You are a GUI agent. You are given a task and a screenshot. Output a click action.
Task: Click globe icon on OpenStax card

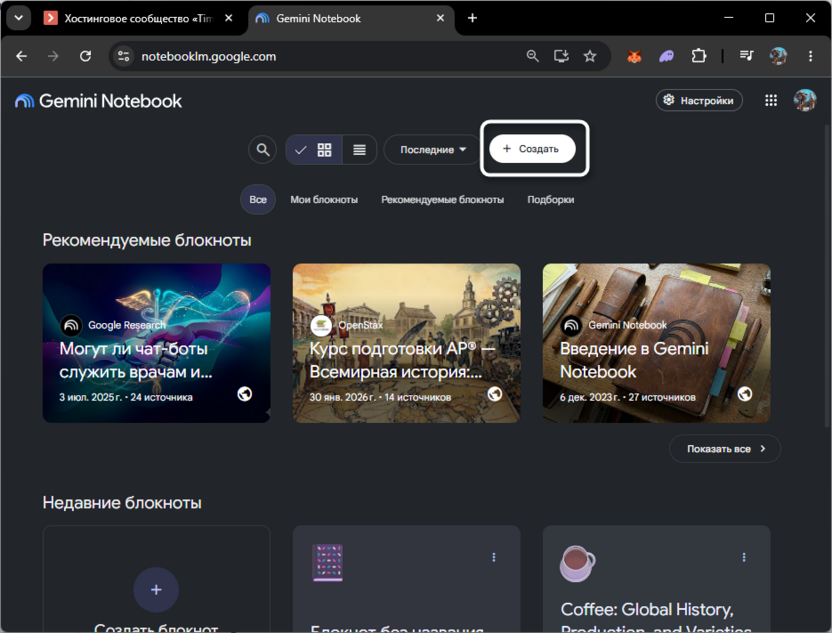tap(495, 394)
